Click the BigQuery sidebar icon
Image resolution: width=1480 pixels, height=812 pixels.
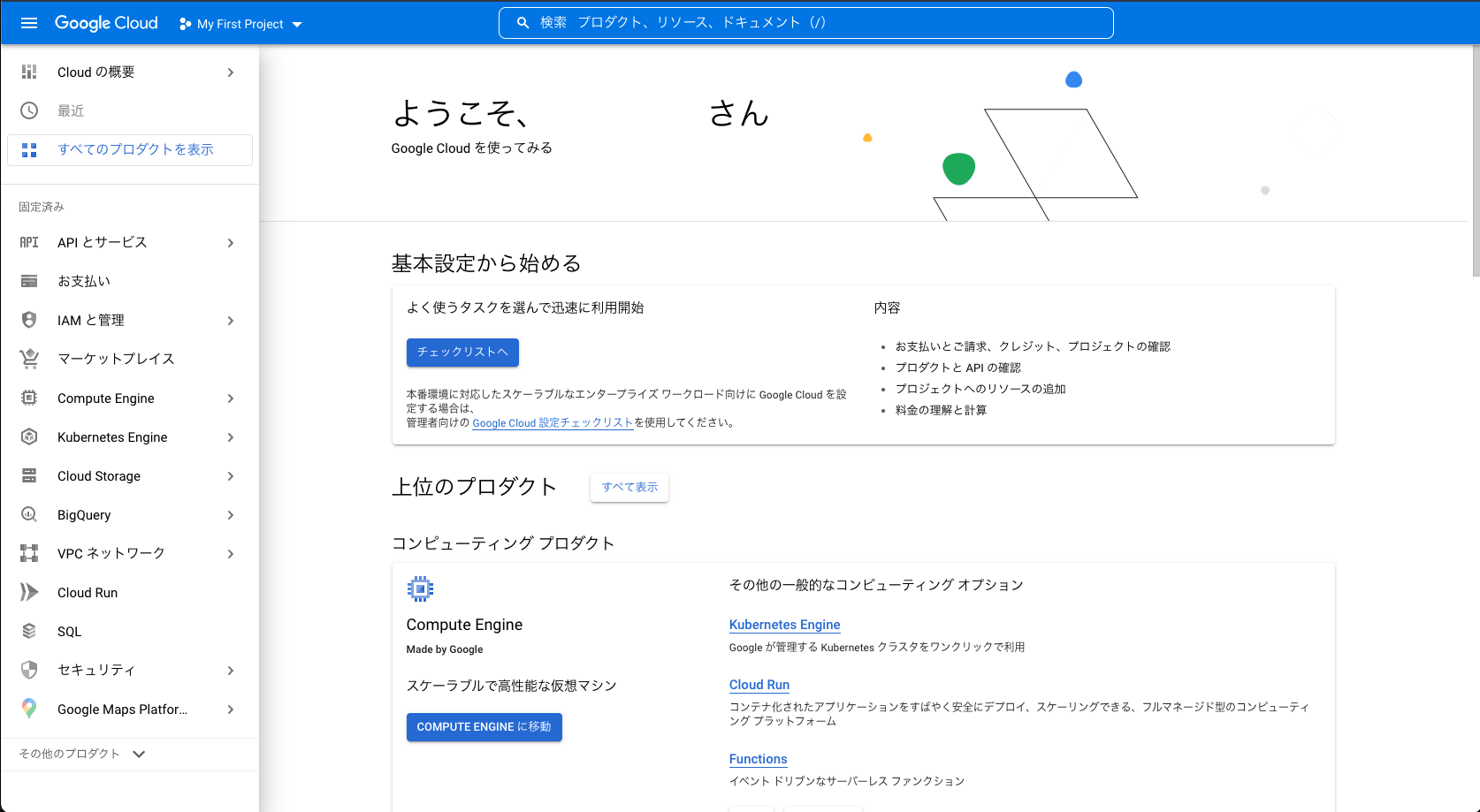(29, 514)
